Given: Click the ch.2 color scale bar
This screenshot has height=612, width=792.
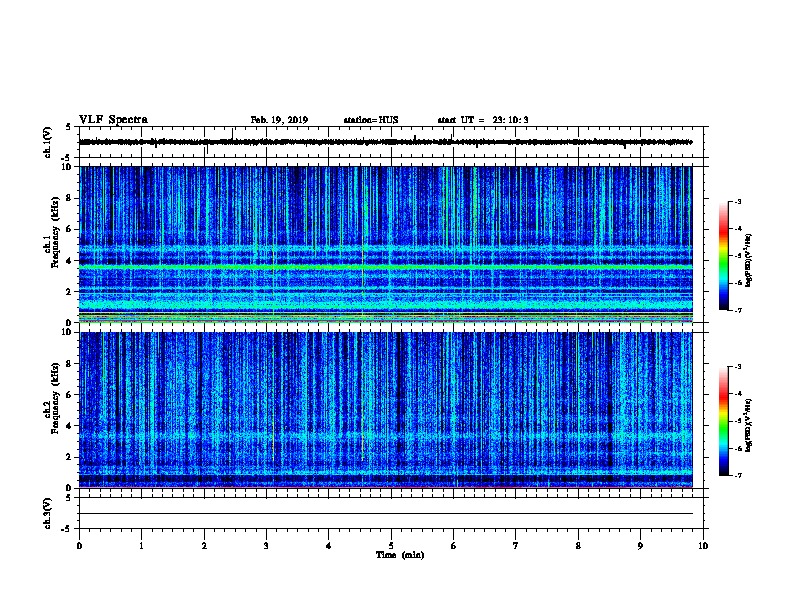Looking at the screenshot, I should pyautogui.click(x=723, y=421).
